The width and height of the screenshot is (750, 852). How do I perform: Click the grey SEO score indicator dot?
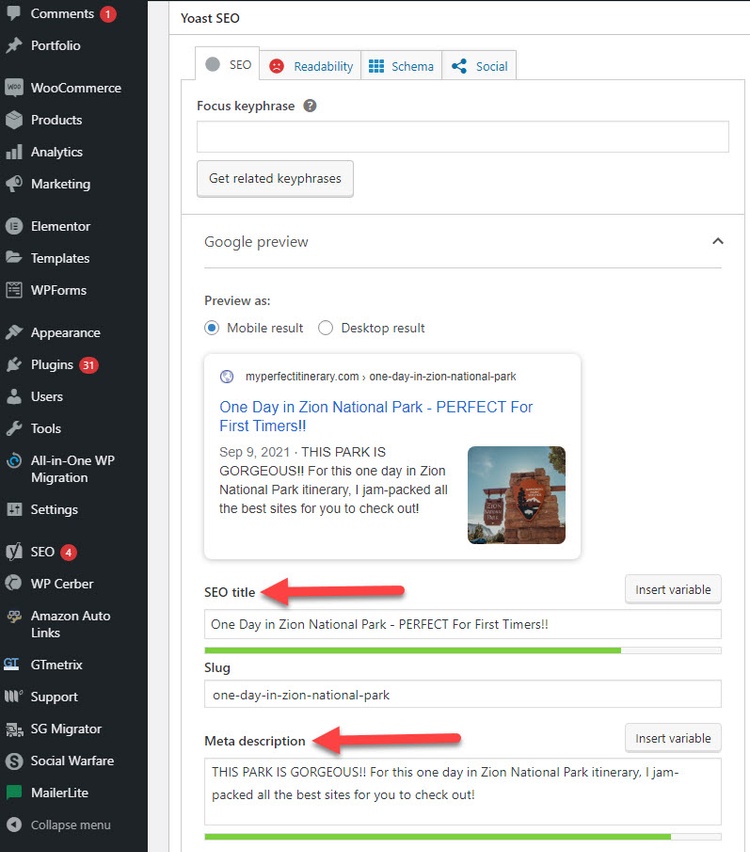pos(212,64)
